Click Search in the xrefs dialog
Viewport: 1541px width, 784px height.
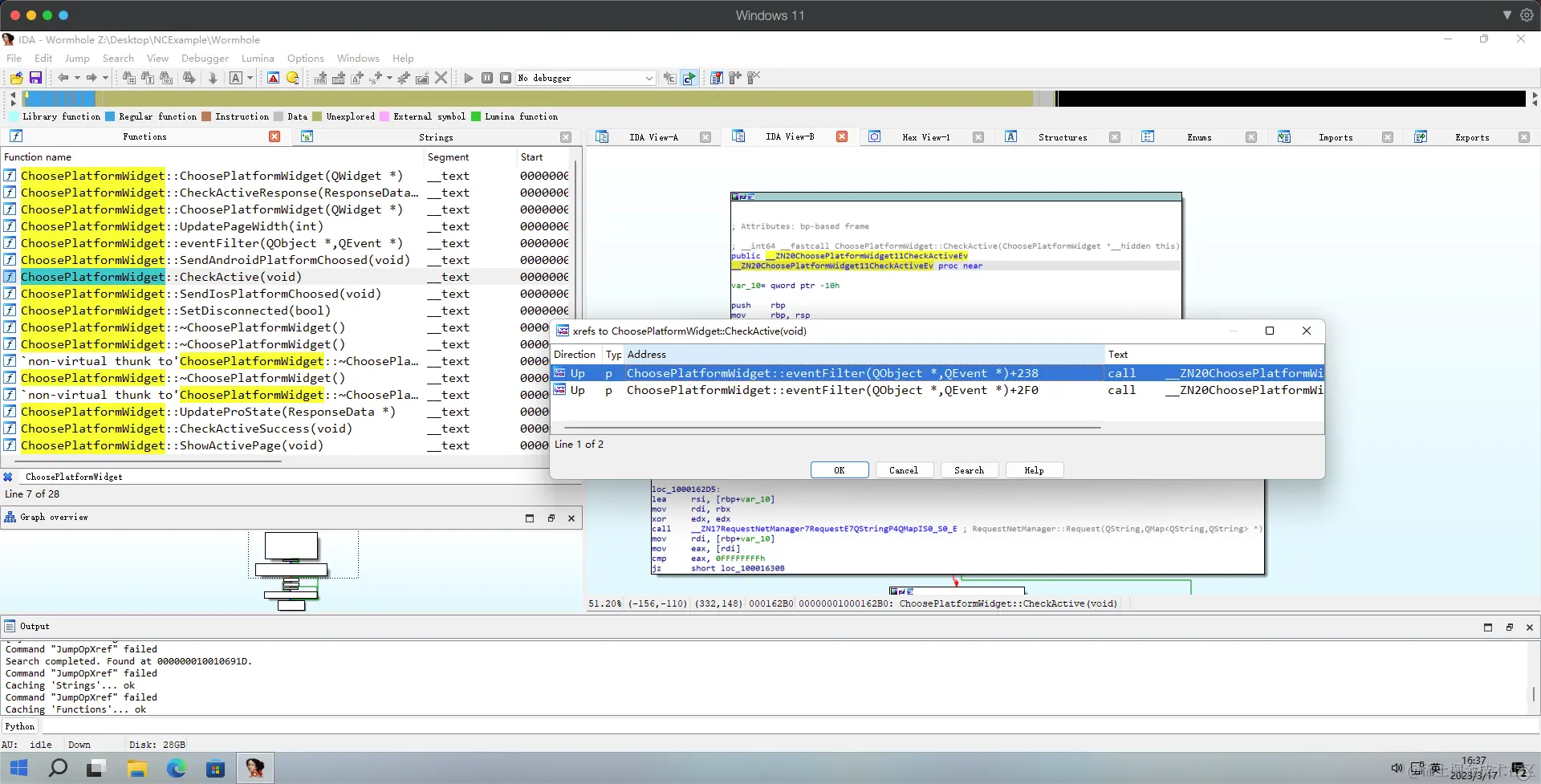click(969, 470)
